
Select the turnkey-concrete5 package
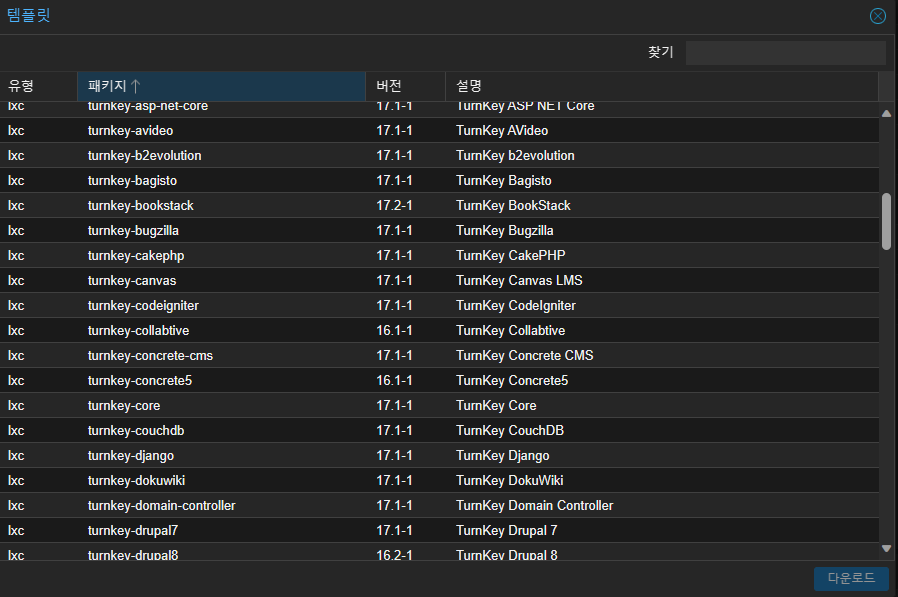tap(140, 381)
